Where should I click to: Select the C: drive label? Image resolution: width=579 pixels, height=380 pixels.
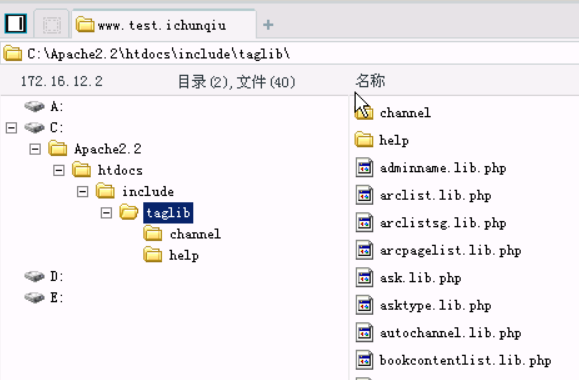[x=56, y=128]
